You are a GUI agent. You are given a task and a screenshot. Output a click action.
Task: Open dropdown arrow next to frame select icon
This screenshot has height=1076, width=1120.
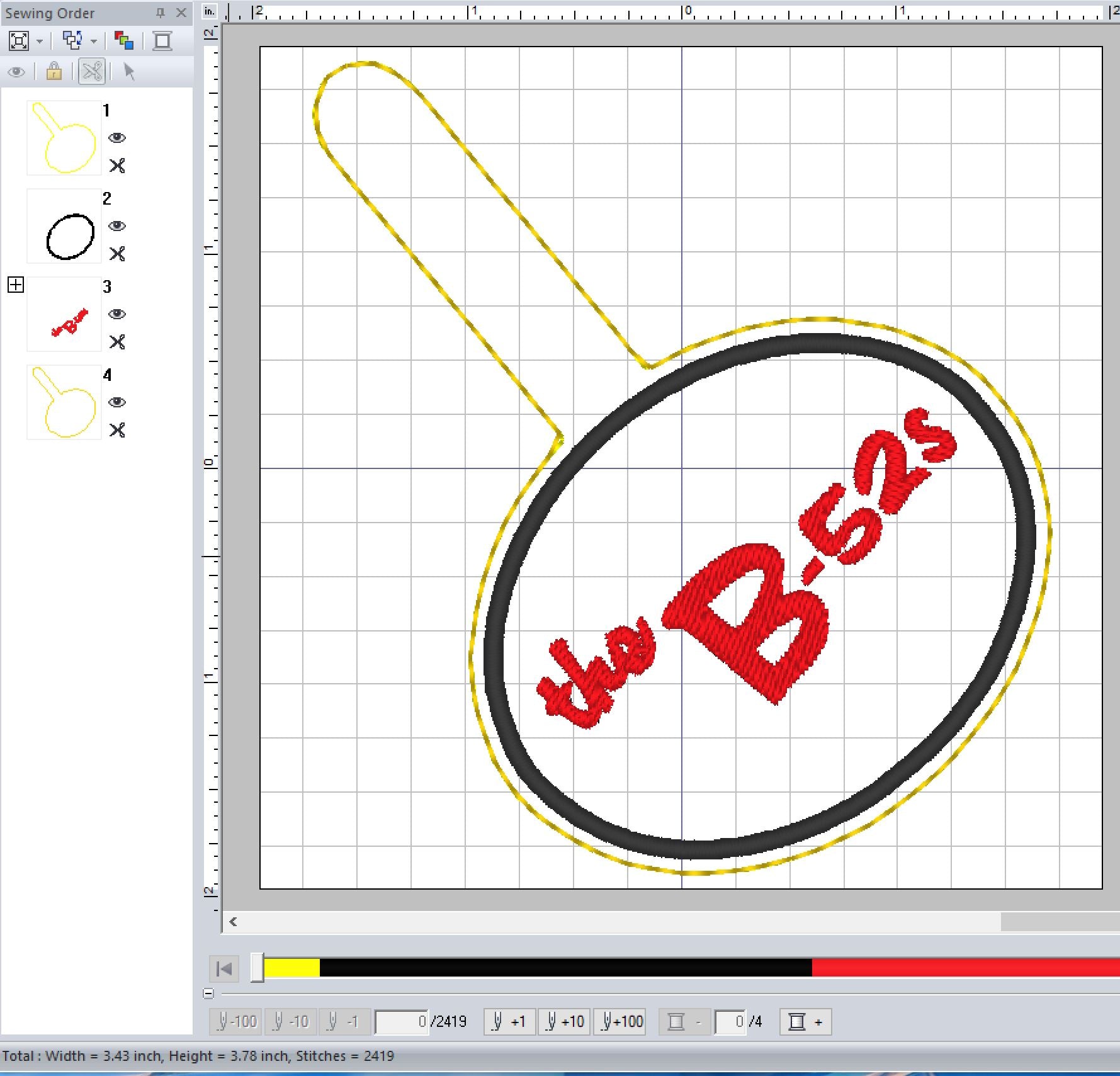[40, 42]
